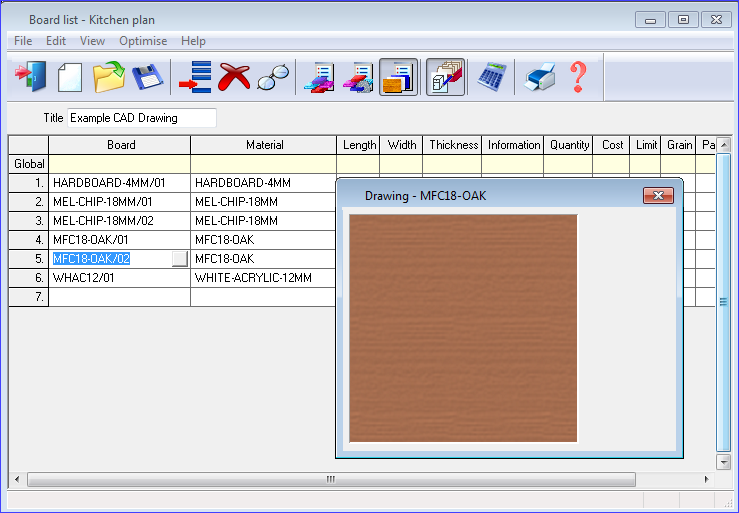Toggle the board list toolbar icon
This screenshot has height=513, width=739.
pyautogui.click(x=398, y=77)
